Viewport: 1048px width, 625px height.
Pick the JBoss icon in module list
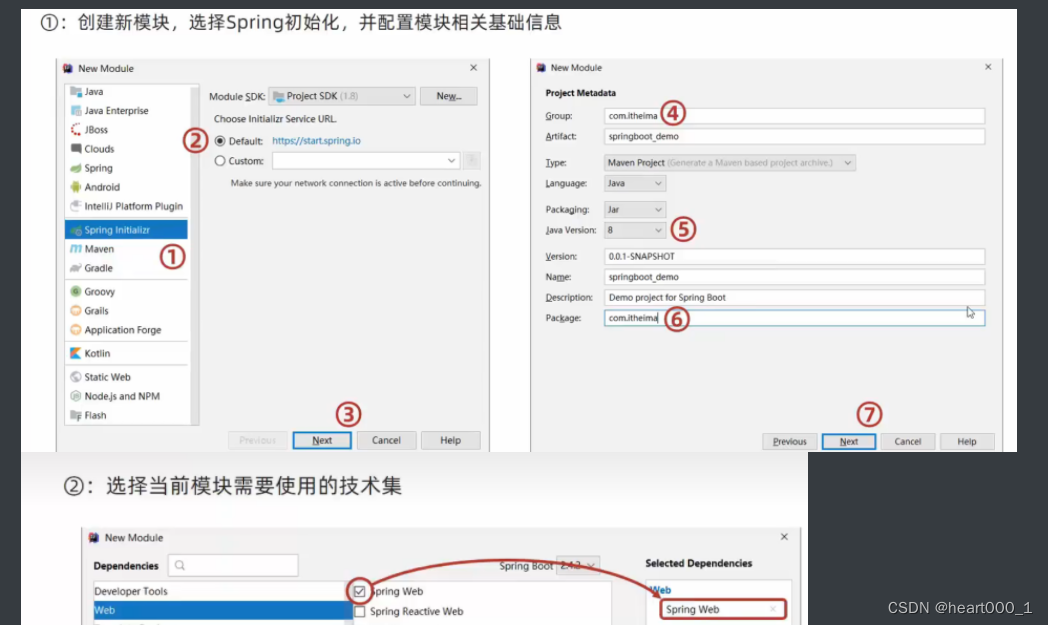[x=76, y=130]
